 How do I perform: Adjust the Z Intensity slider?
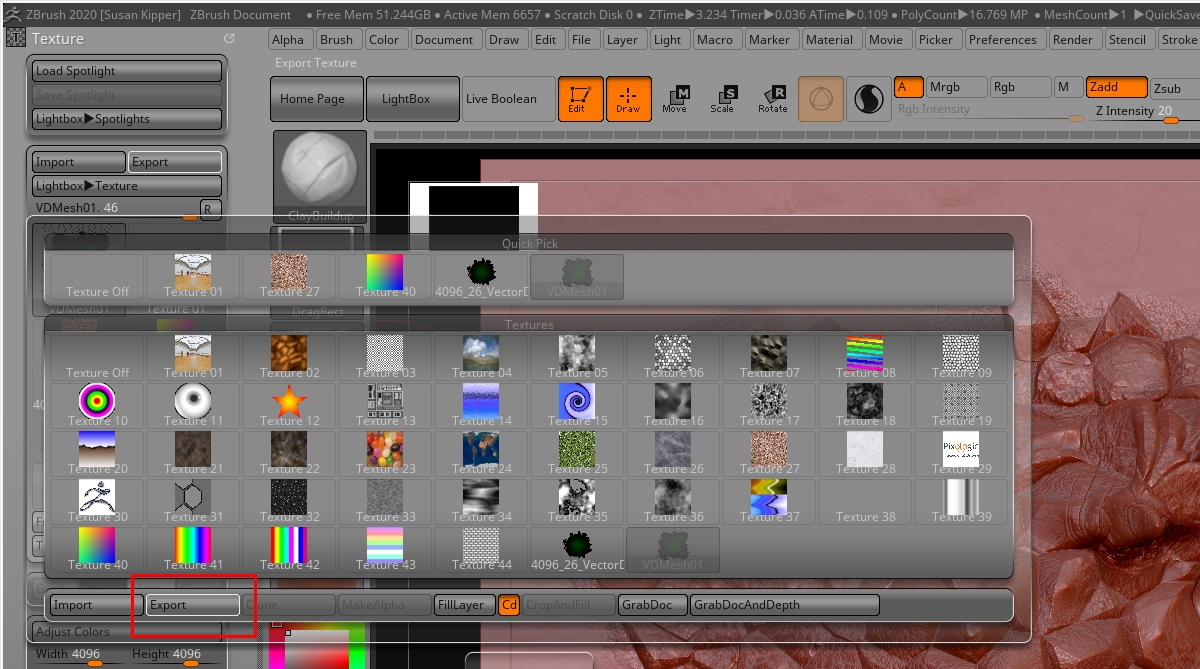[x=1147, y=112]
